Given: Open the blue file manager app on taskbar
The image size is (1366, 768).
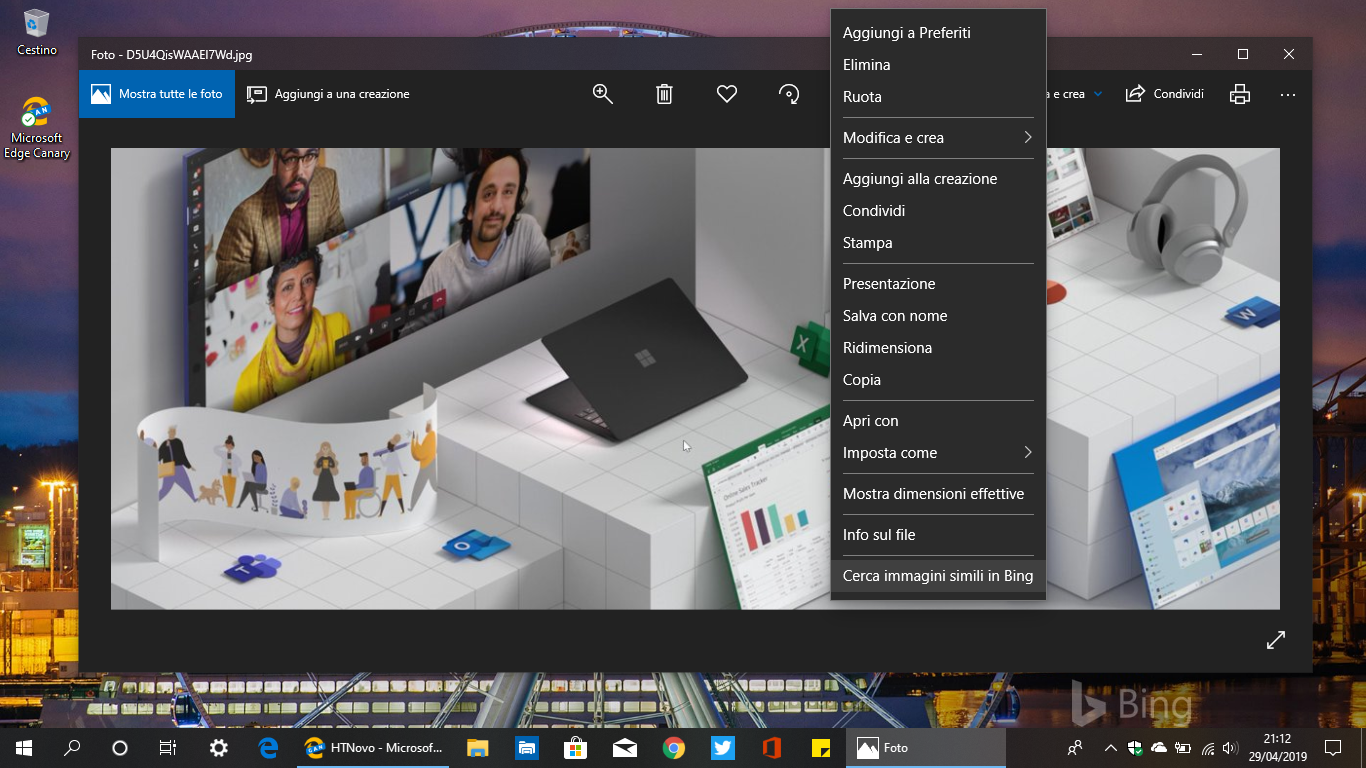Looking at the screenshot, I should point(527,748).
